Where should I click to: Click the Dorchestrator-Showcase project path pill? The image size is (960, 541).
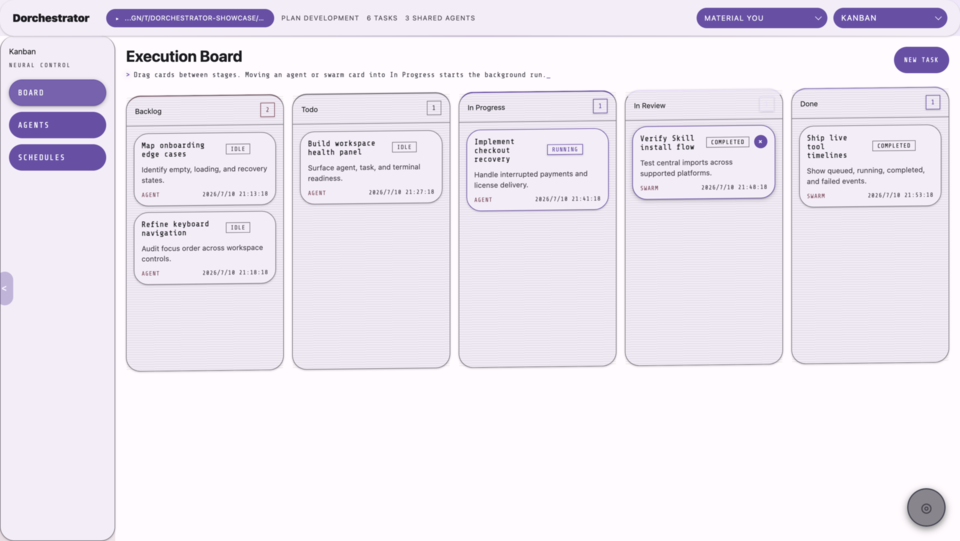pos(190,18)
